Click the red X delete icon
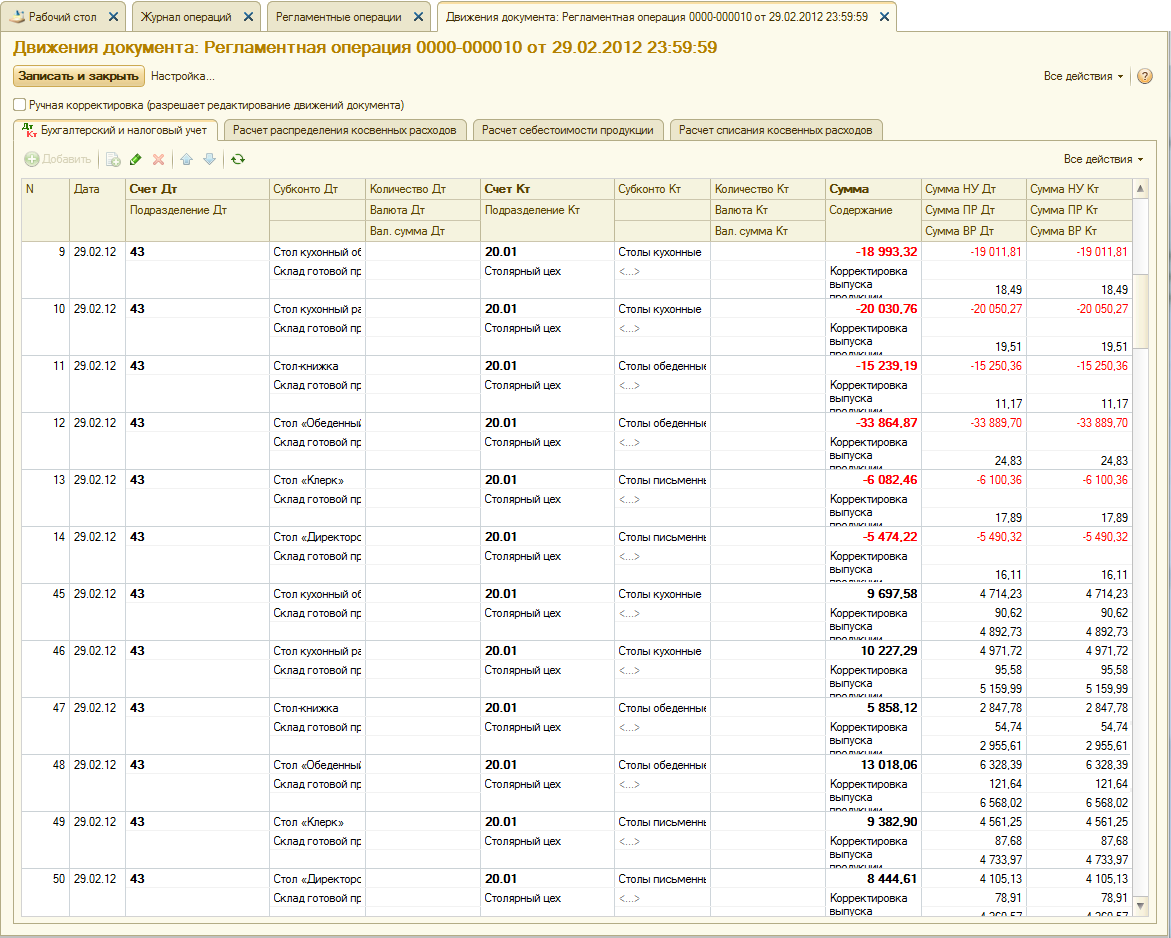1171x938 pixels. click(x=158, y=159)
